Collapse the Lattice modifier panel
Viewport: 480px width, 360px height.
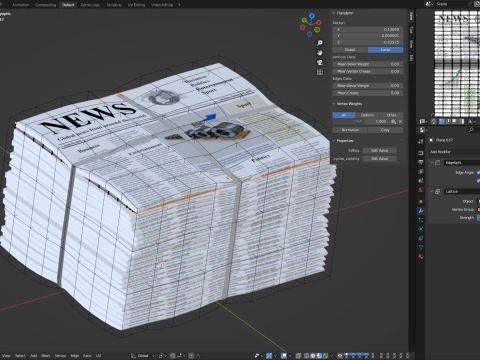432,191
